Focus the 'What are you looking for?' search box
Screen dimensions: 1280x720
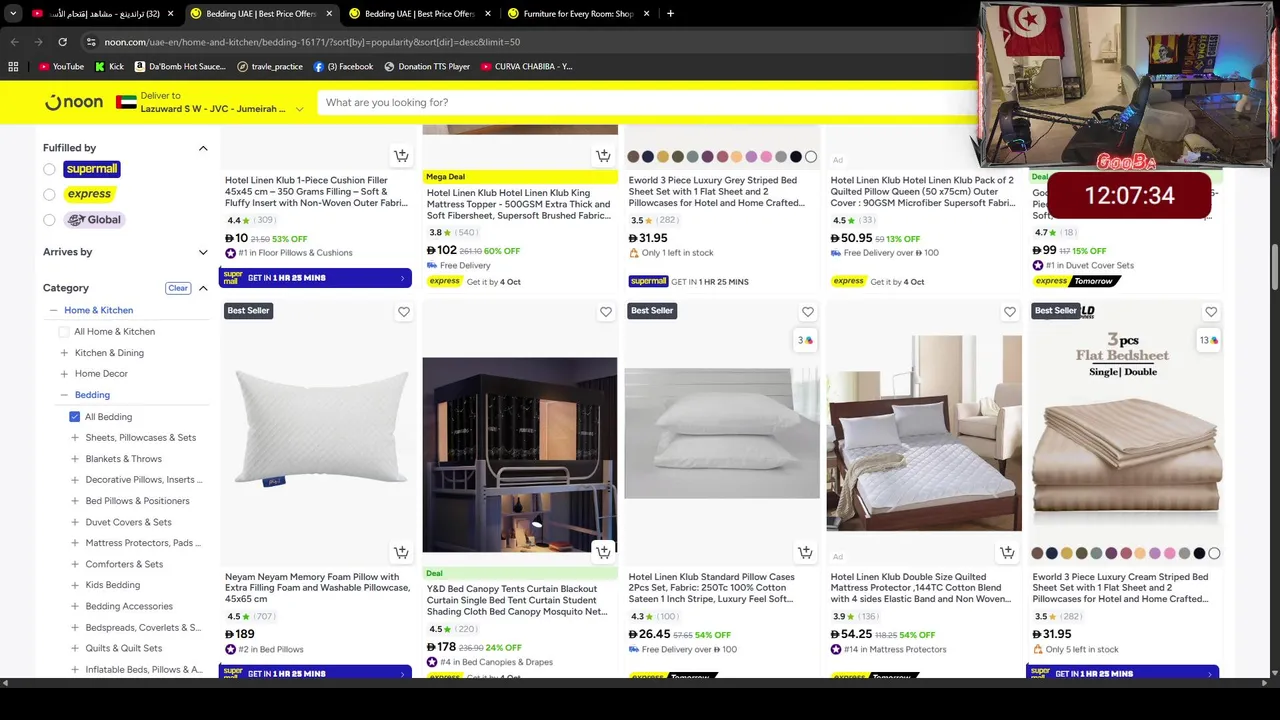645,102
